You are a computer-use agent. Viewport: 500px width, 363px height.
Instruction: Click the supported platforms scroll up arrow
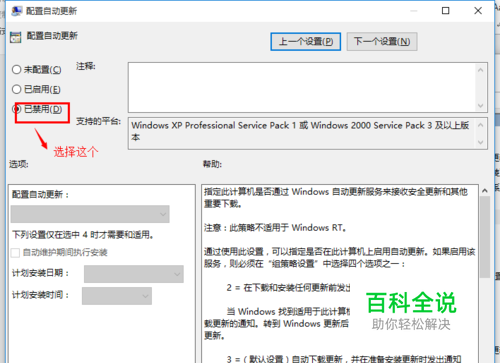[x=480, y=125]
